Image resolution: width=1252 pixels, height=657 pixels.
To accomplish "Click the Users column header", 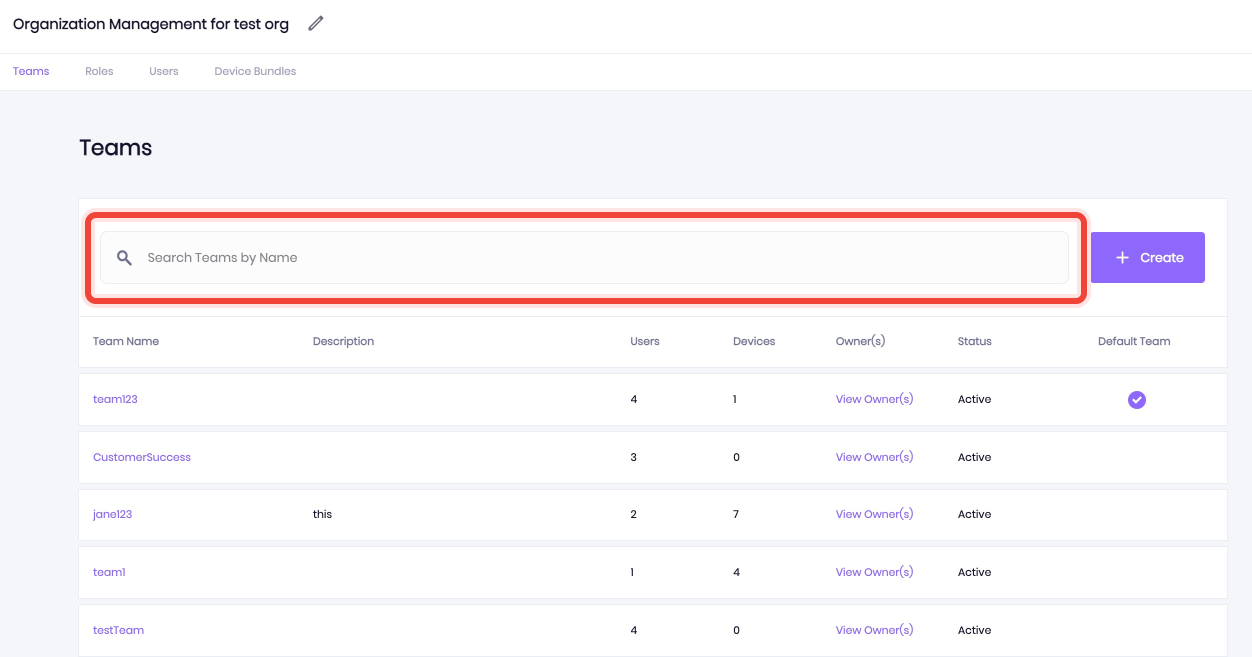I will [x=645, y=341].
